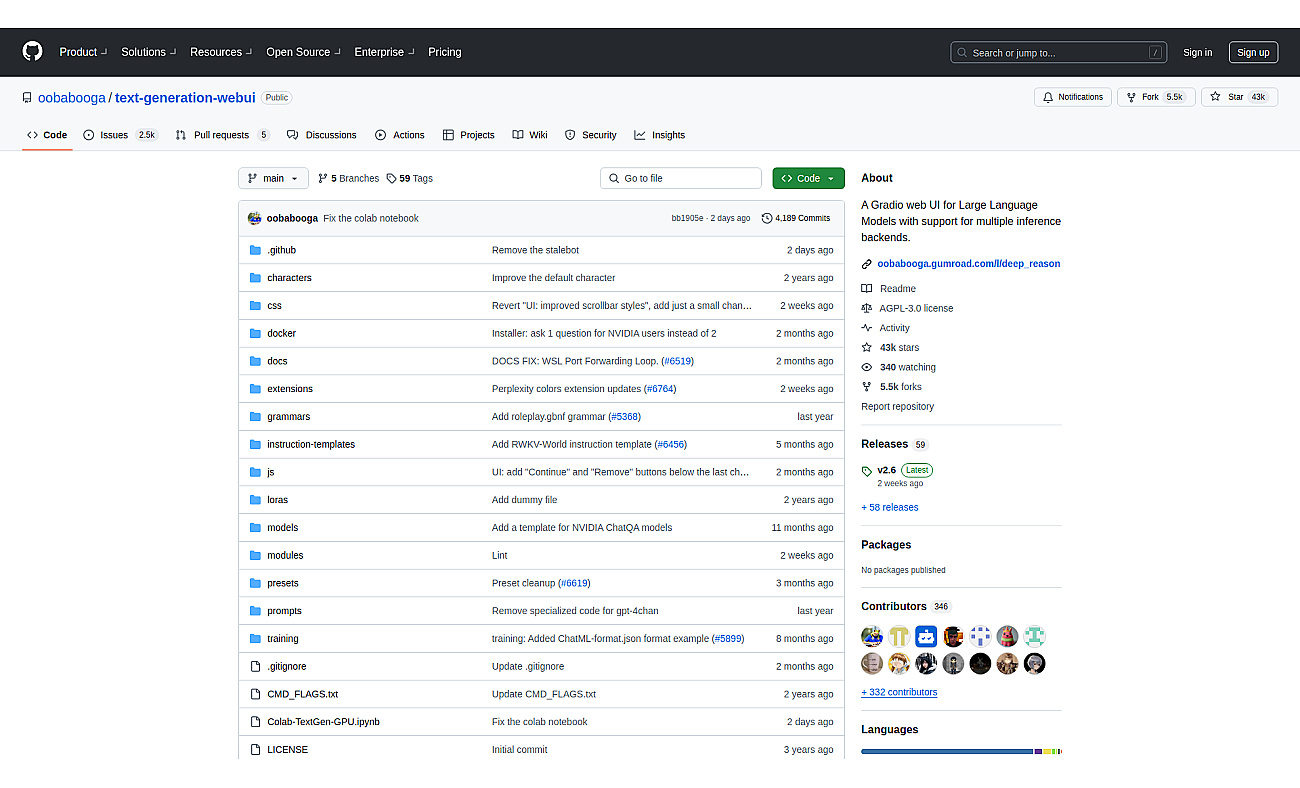Image resolution: width=1300 pixels, height=788 pixels.
Task: Open the Resources dropdown menu
Action: pyautogui.click(x=221, y=52)
